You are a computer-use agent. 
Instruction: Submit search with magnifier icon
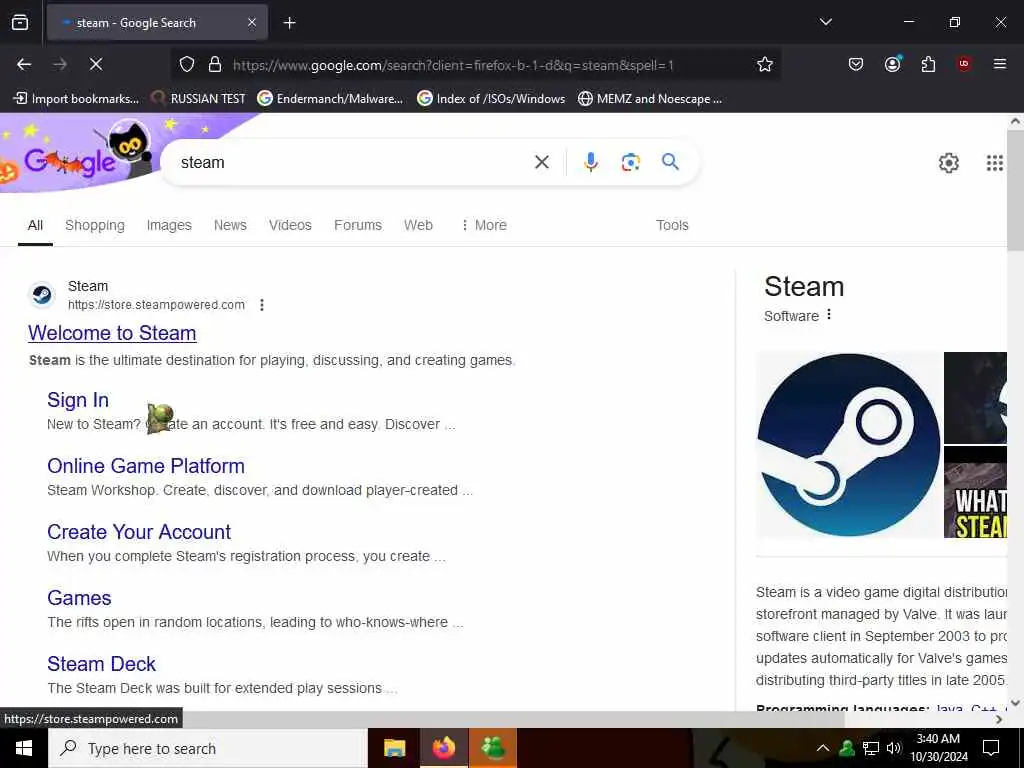pos(670,161)
